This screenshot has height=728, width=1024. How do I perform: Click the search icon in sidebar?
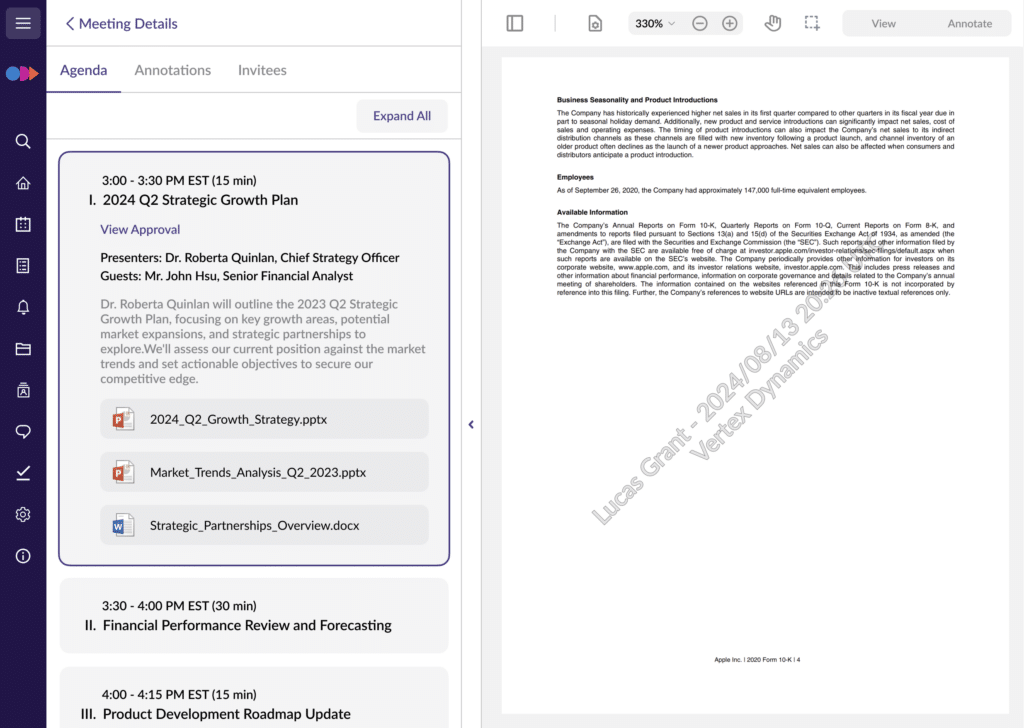point(23,141)
